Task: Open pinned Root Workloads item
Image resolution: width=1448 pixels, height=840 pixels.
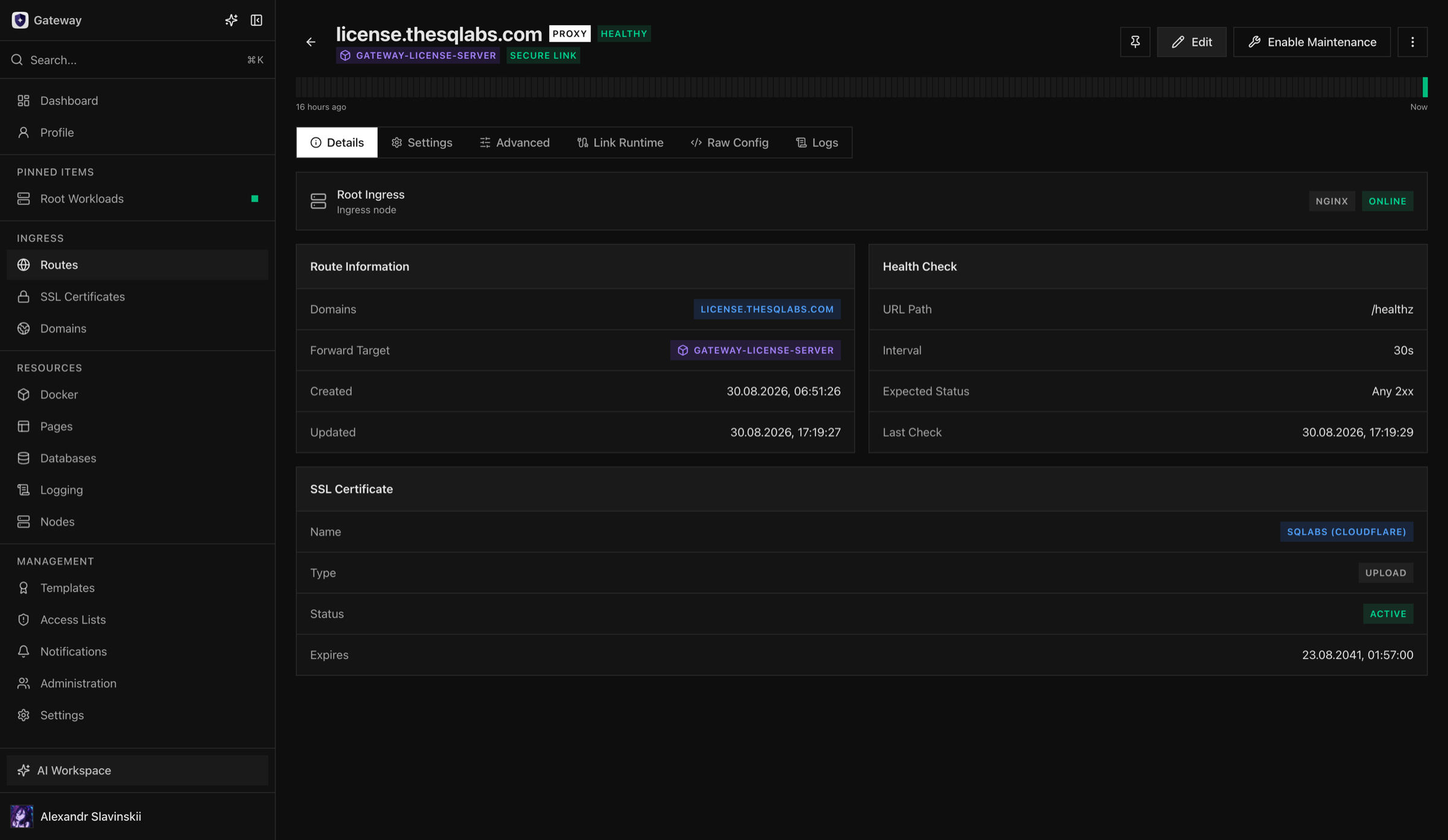Action: [x=138, y=199]
